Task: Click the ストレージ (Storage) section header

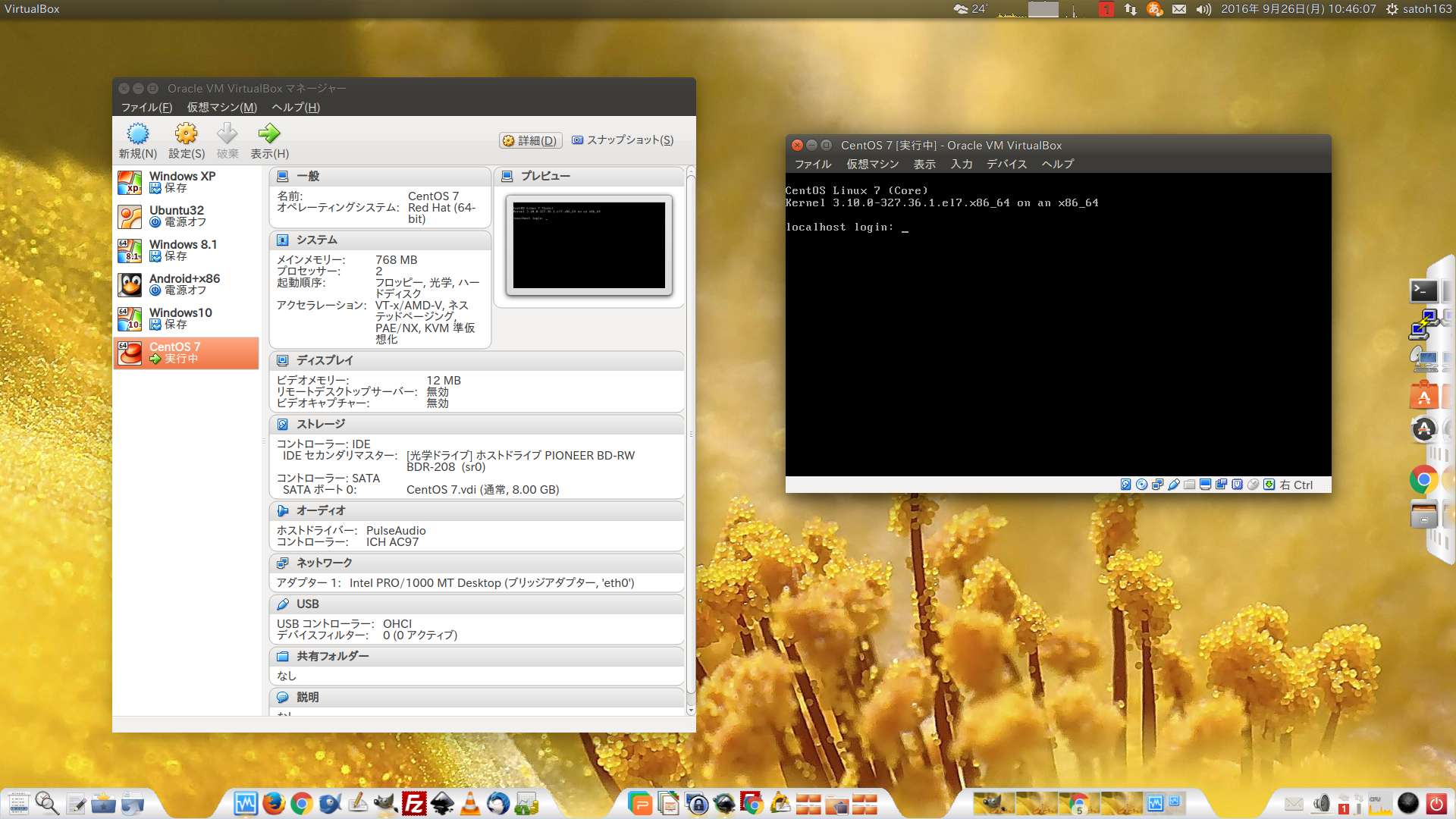Action: (x=476, y=424)
